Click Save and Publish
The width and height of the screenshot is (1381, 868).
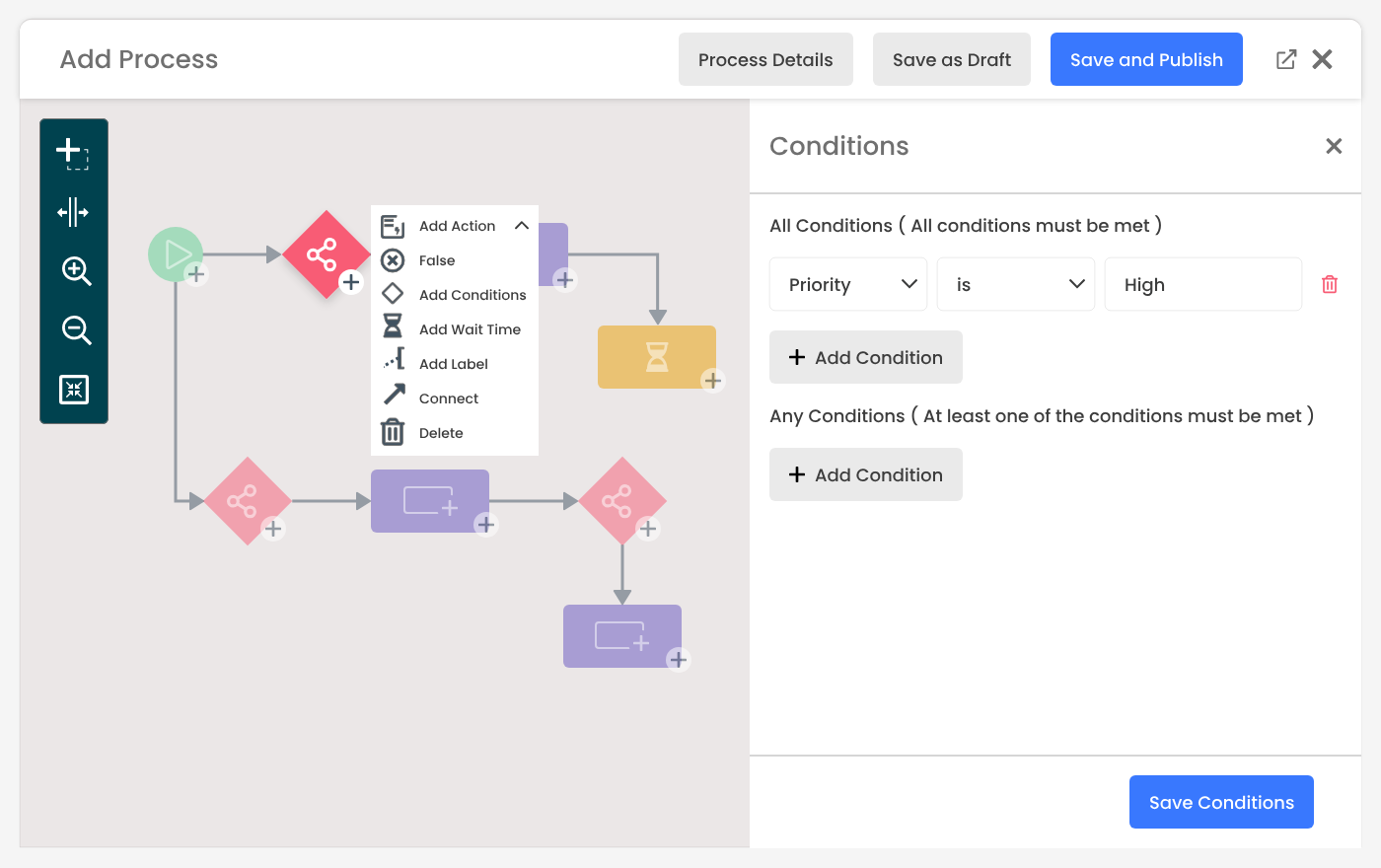point(1146,59)
